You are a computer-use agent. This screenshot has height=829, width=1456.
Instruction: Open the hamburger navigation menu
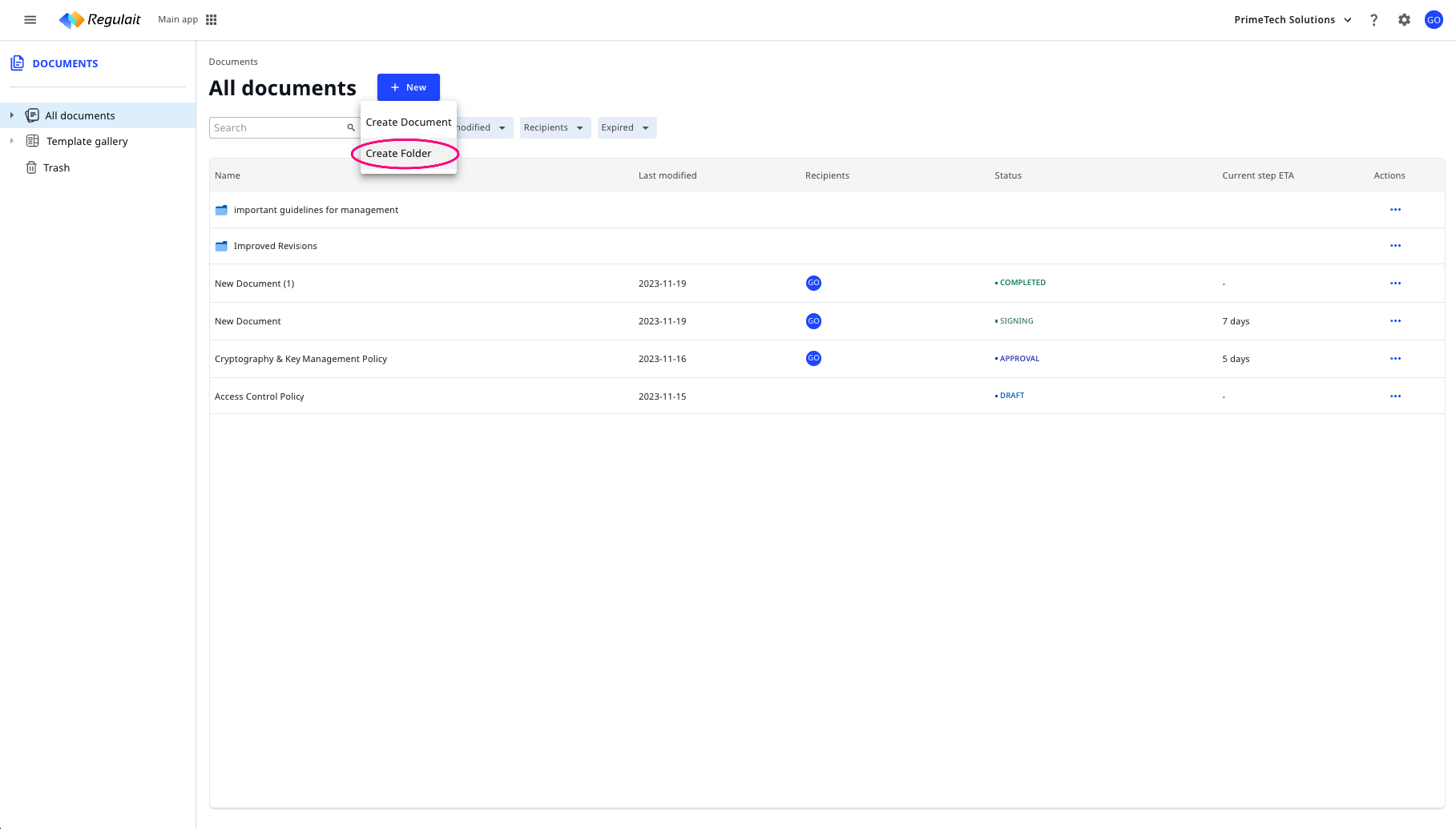point(30,20)
